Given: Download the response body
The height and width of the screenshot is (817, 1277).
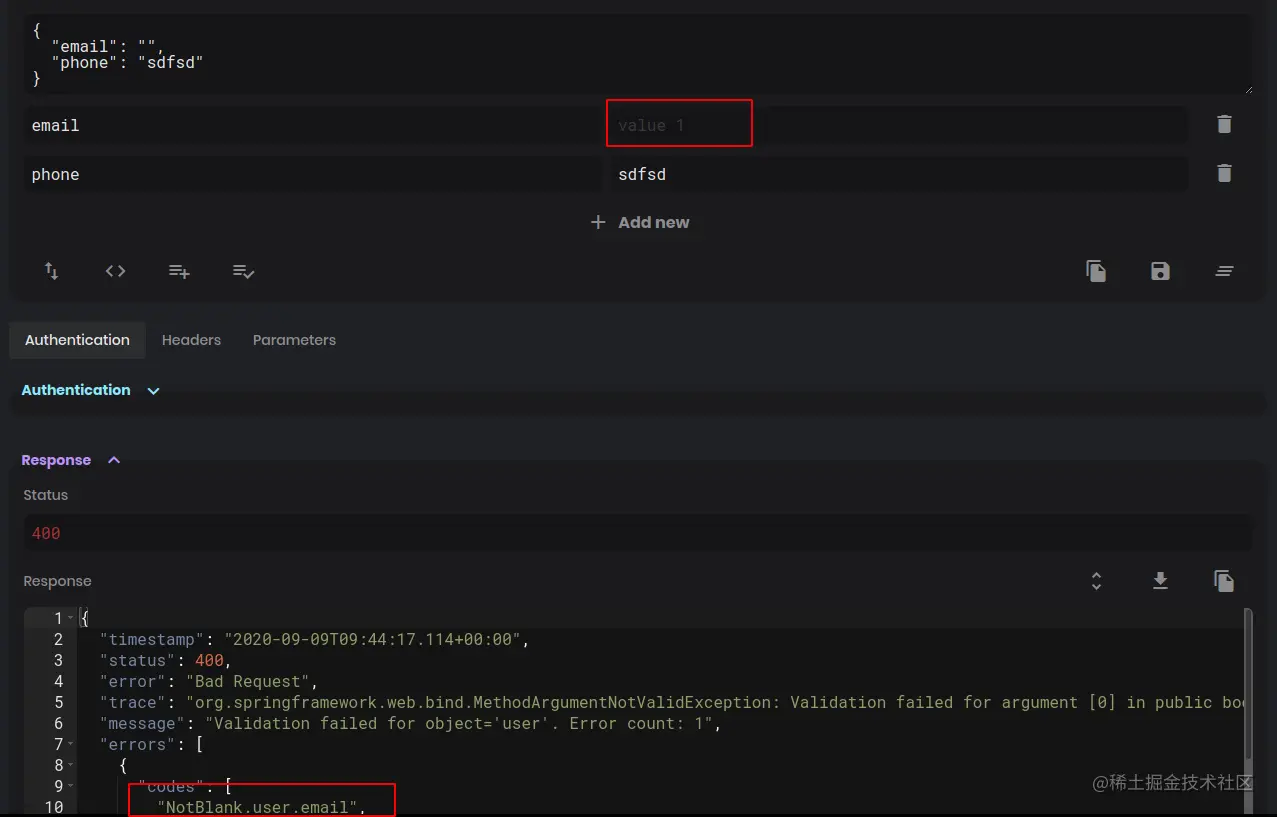Looking at the screenshot, I should pos(1160,581).
